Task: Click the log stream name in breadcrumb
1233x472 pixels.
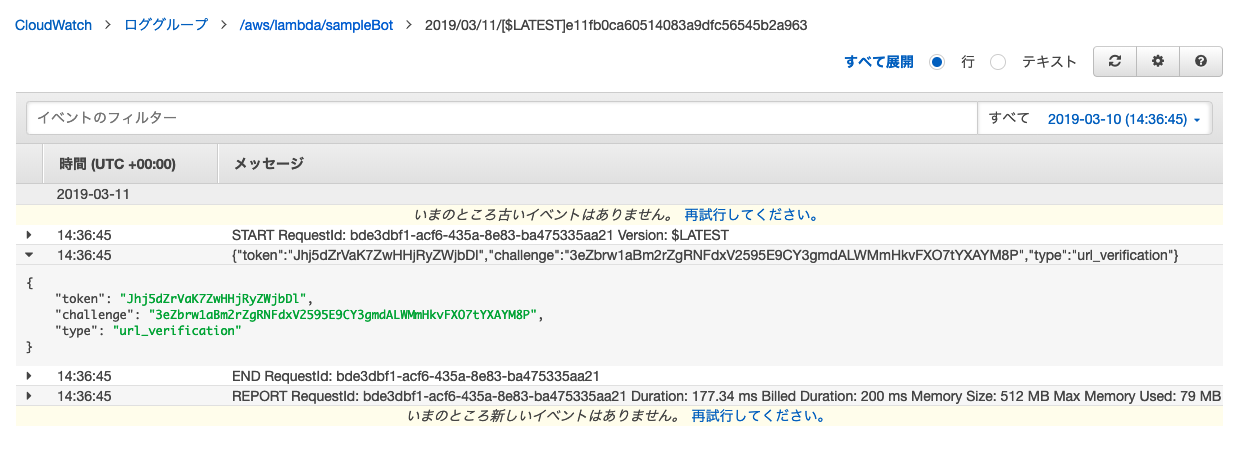Action: click(616, 24)
